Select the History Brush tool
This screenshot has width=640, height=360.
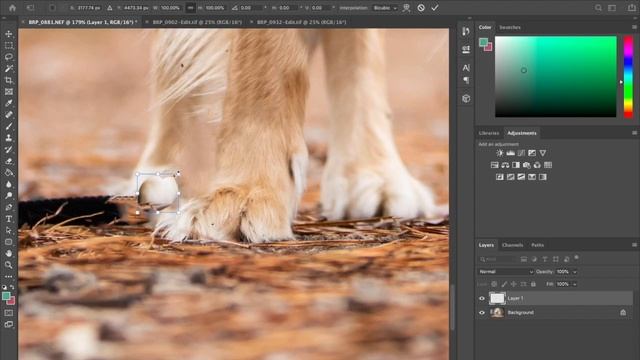pos(9,149)
